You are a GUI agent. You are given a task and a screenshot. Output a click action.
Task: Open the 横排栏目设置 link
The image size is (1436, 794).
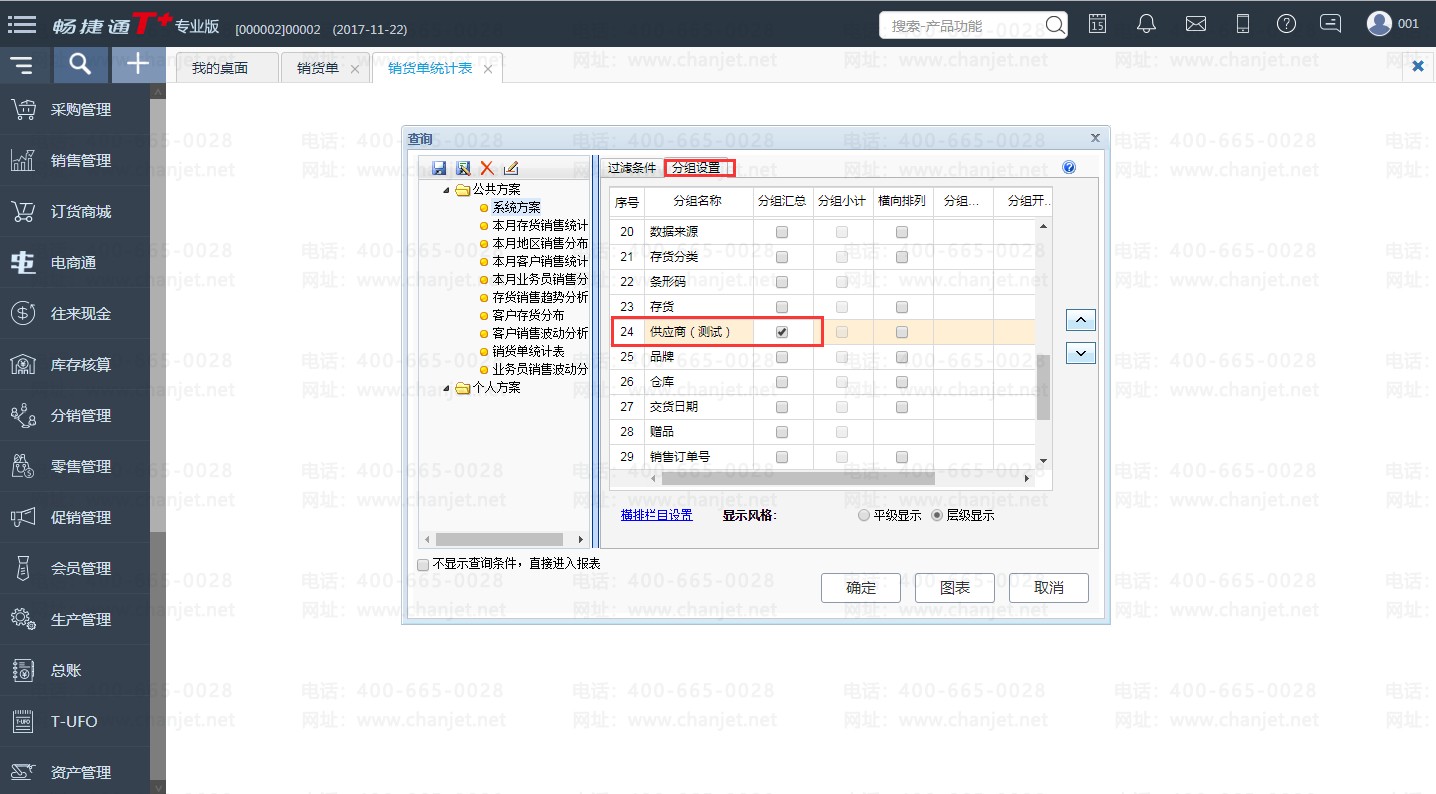tap(657, 516)
